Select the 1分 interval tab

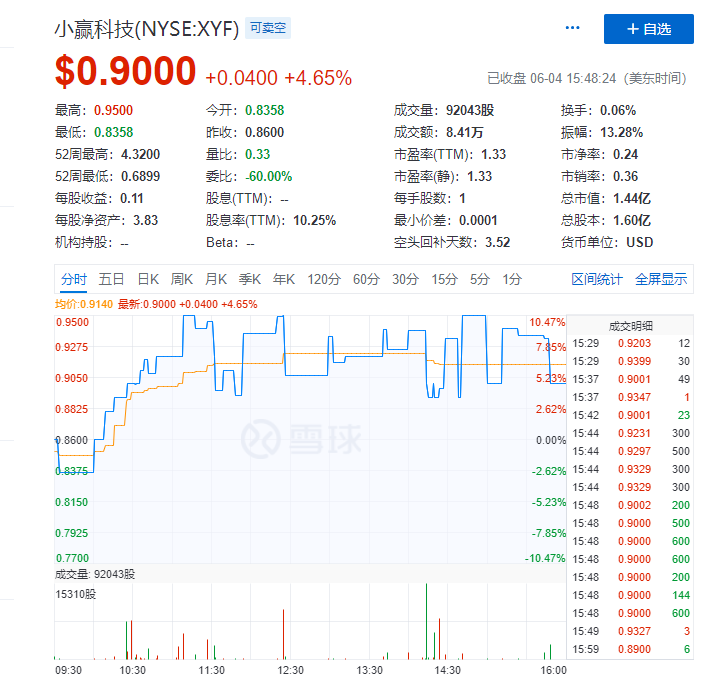pyautogui.click(x=512, y=279)
